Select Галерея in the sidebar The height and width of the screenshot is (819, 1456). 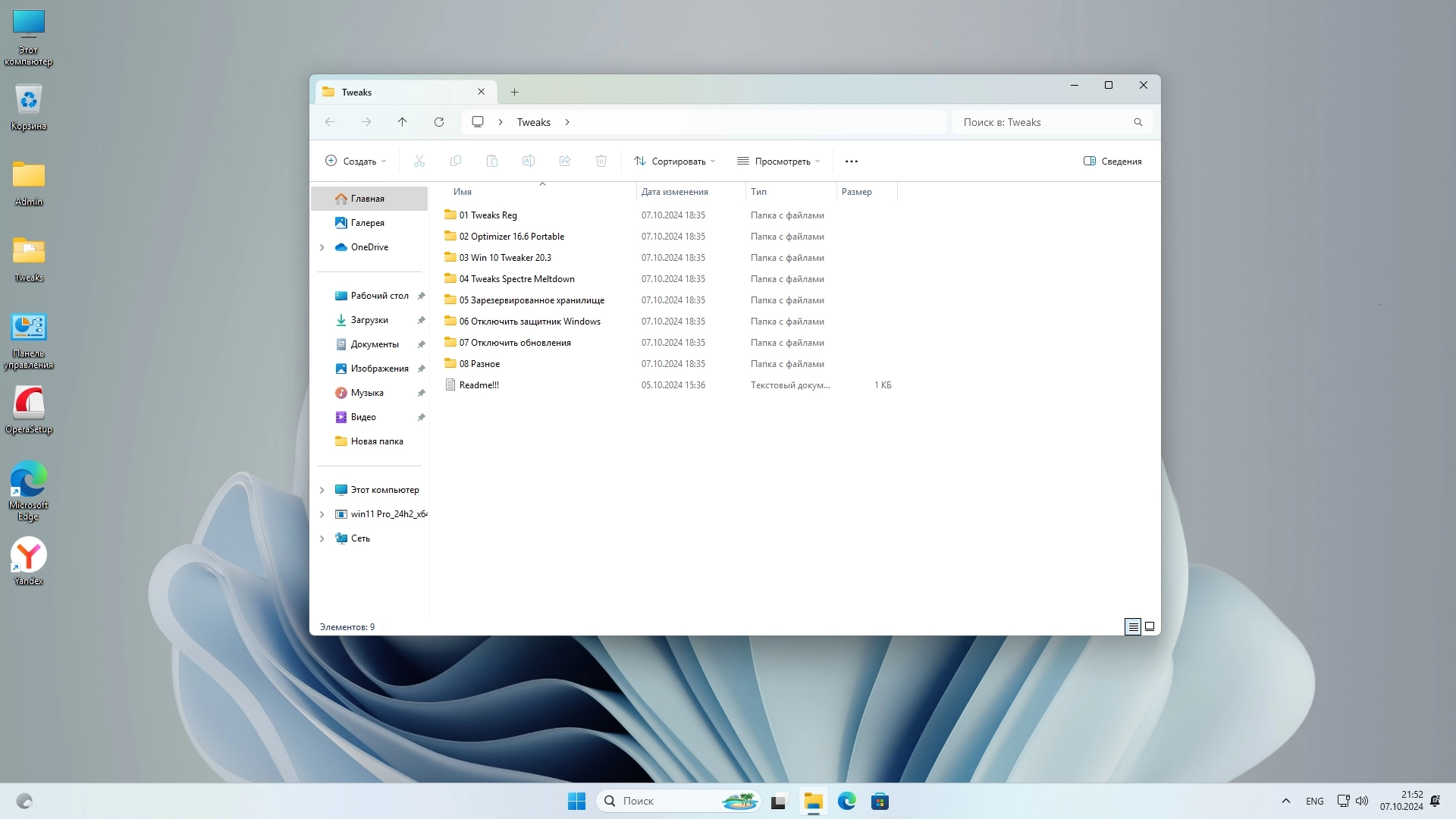tap(367, 223)
